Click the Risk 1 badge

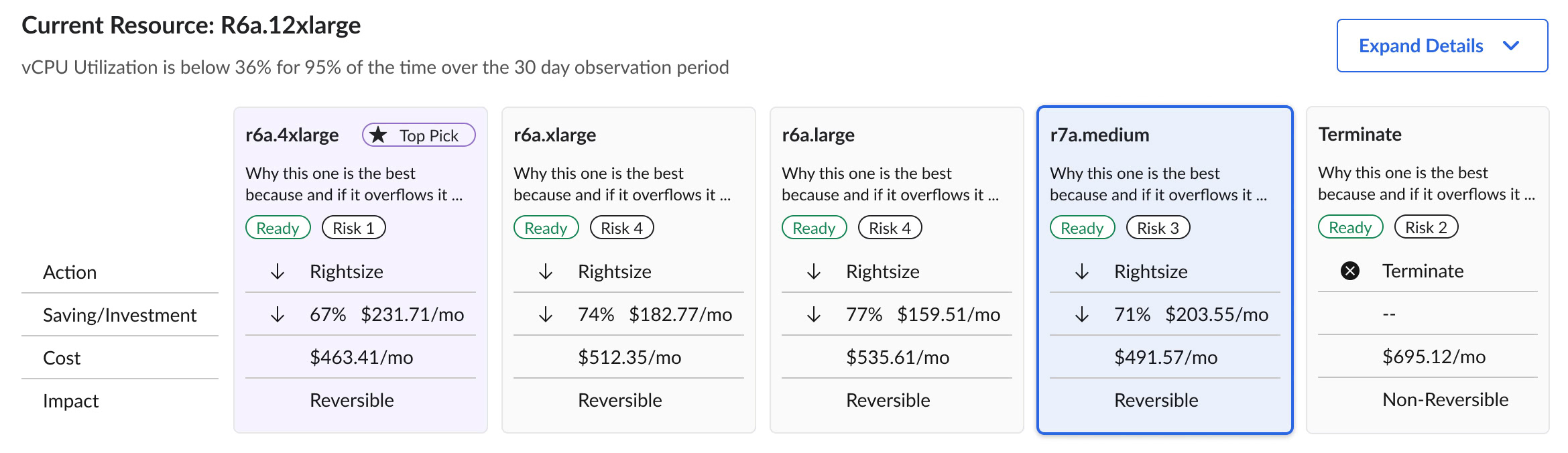tap(353, 228)
